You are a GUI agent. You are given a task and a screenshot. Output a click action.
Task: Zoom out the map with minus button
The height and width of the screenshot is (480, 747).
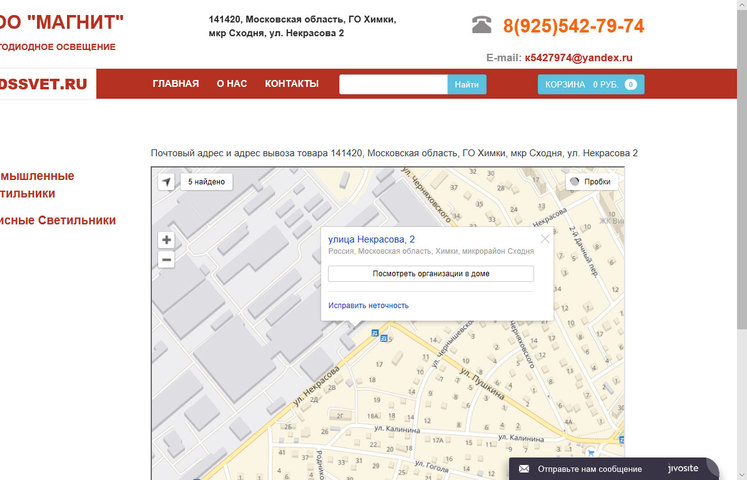166,259
